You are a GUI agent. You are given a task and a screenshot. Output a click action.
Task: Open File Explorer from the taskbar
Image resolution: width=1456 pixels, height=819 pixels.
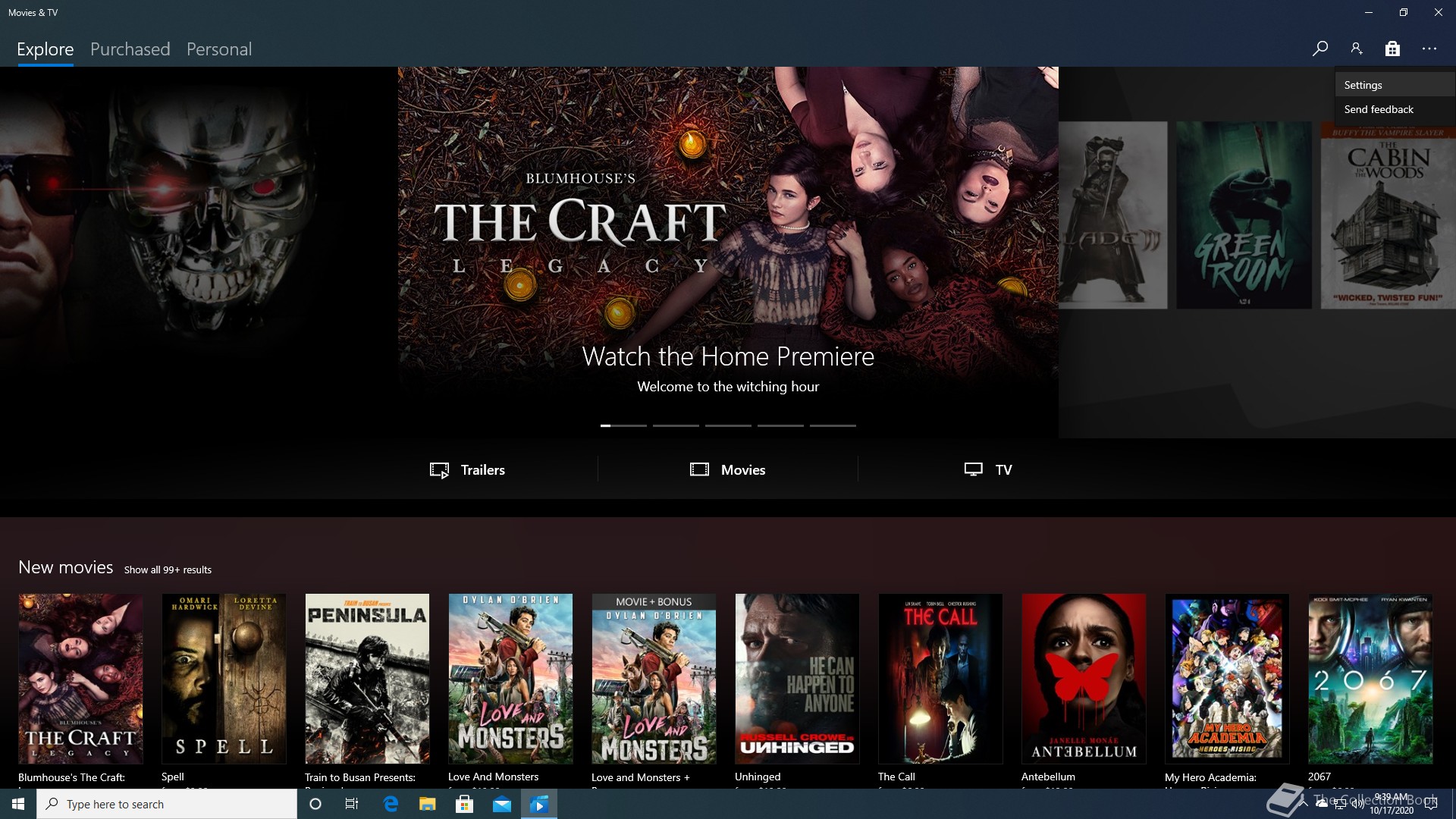(x=428, y=804)
